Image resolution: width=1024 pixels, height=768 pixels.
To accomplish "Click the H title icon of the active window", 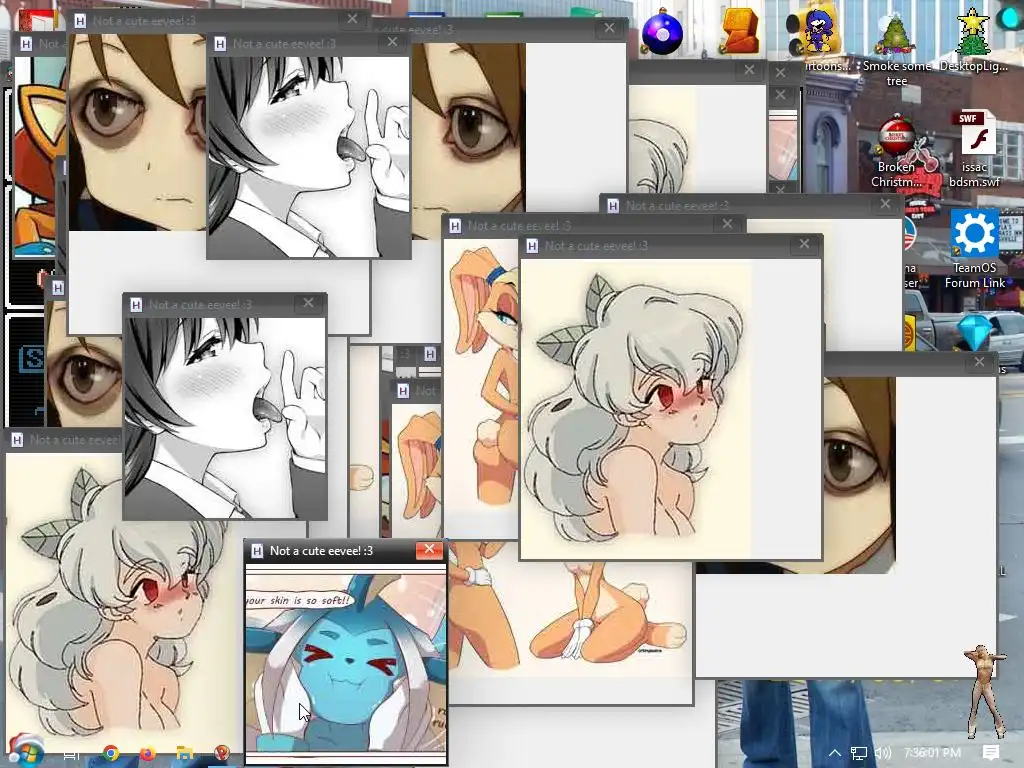I will tap(257, 551).
